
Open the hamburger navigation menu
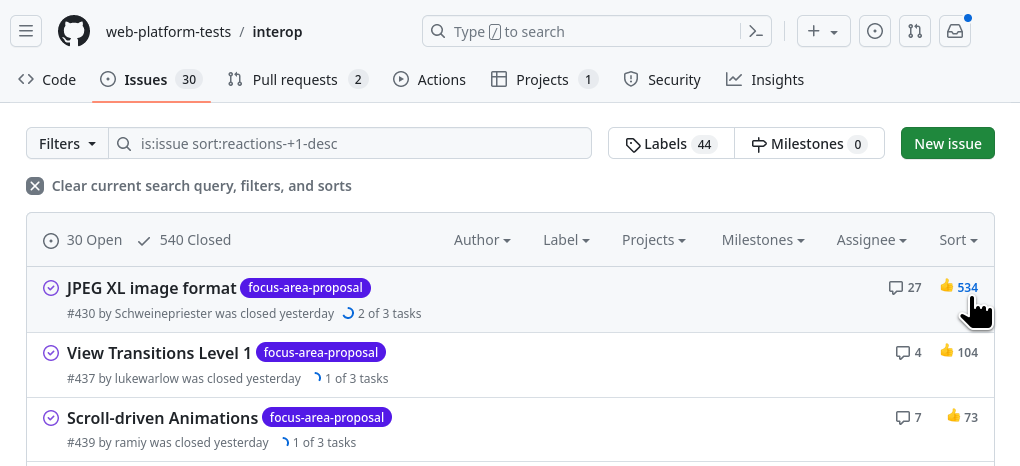(x=26, y=32)
